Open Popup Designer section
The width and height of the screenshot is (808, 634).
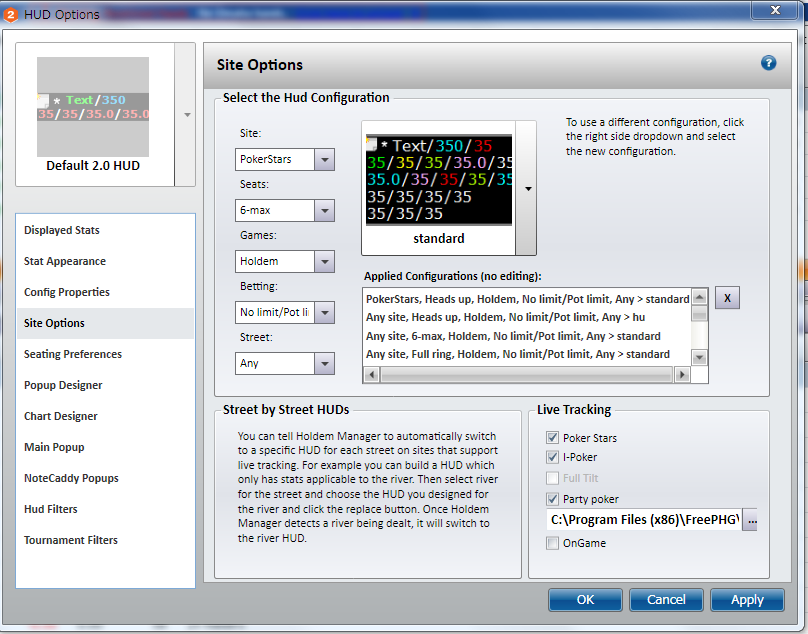[x=106, y=385]
